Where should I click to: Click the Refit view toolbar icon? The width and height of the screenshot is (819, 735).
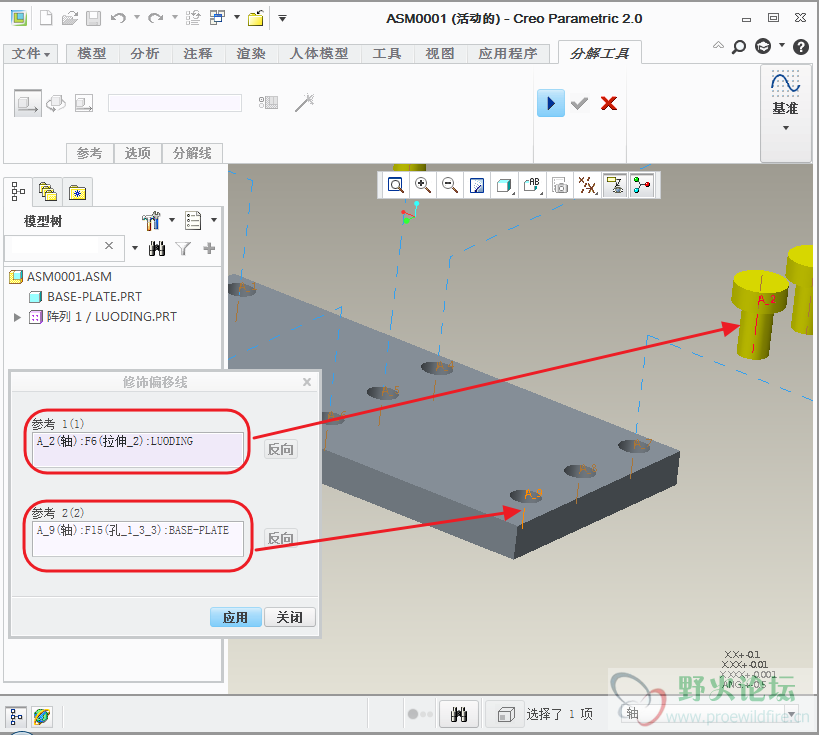coord(395,185)
